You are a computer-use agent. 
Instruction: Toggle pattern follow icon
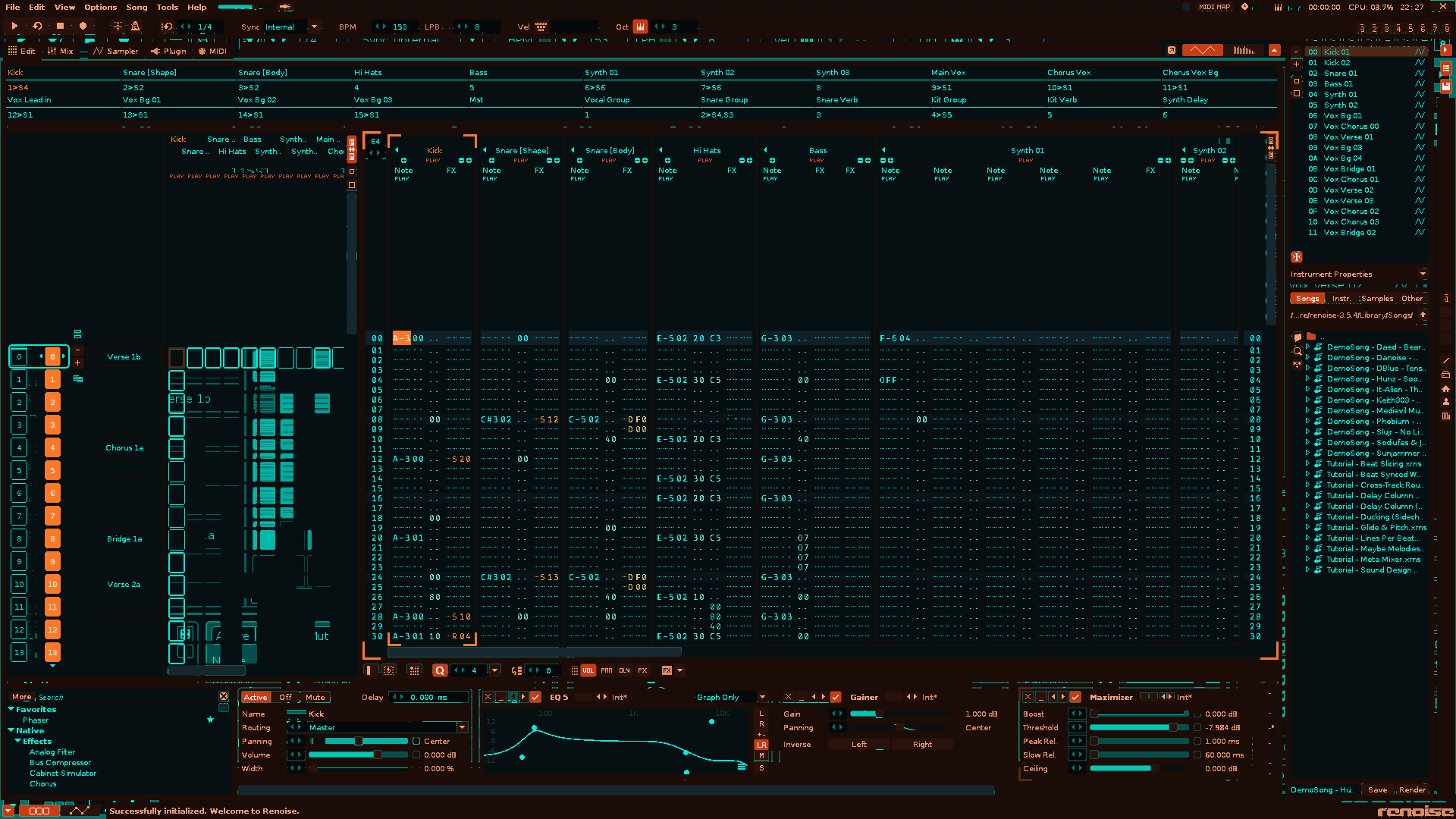pos(118,26)
